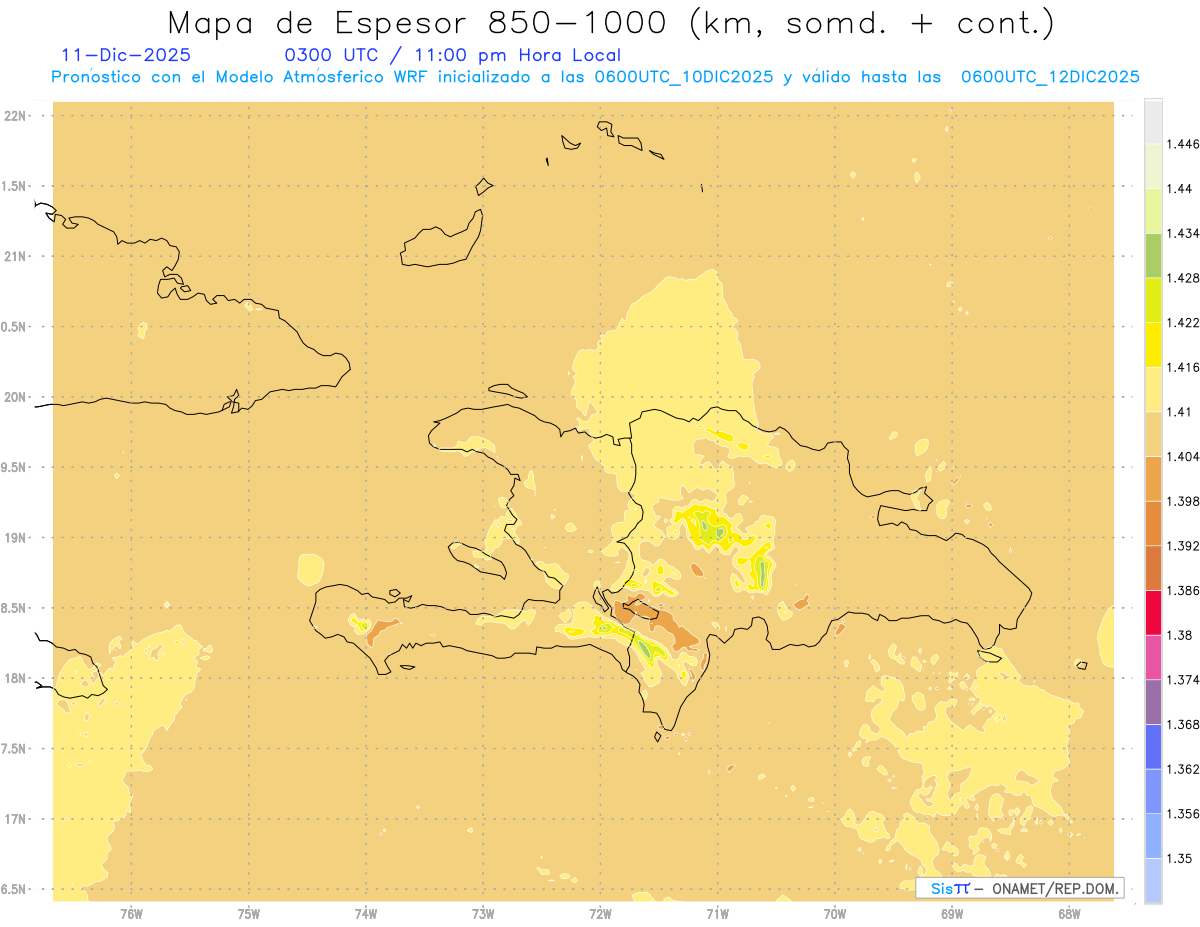Click the 19N latitude label
The width and height of the screenshot is (1200, 927).
click(13, 537)
